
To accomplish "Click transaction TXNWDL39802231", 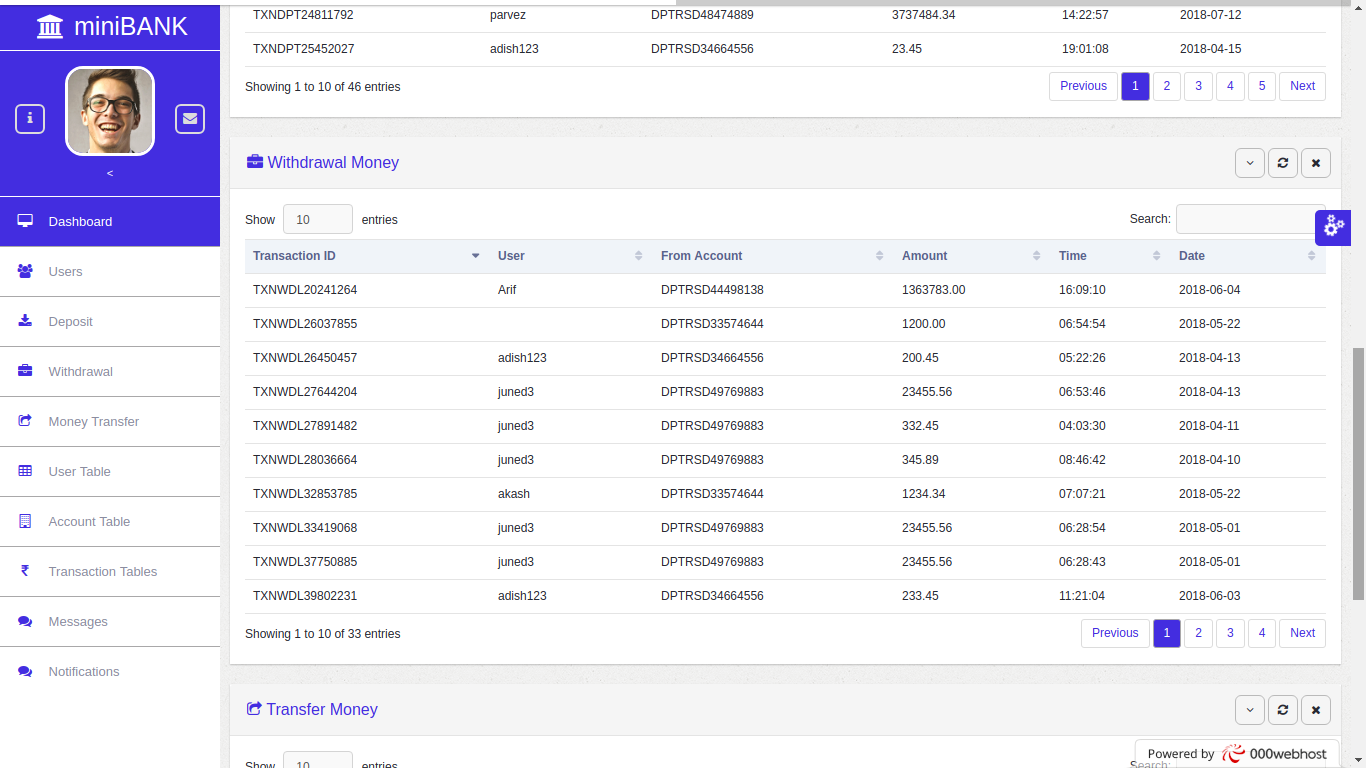I will point(305,596).
